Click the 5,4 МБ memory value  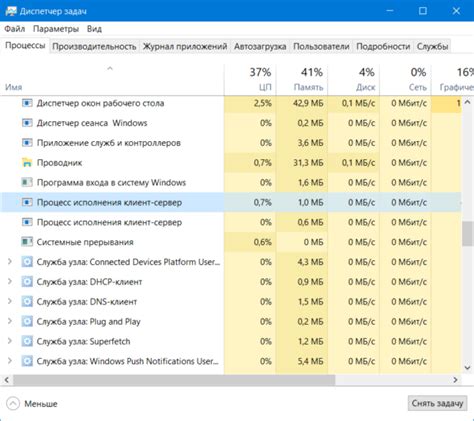coord(310,361)
